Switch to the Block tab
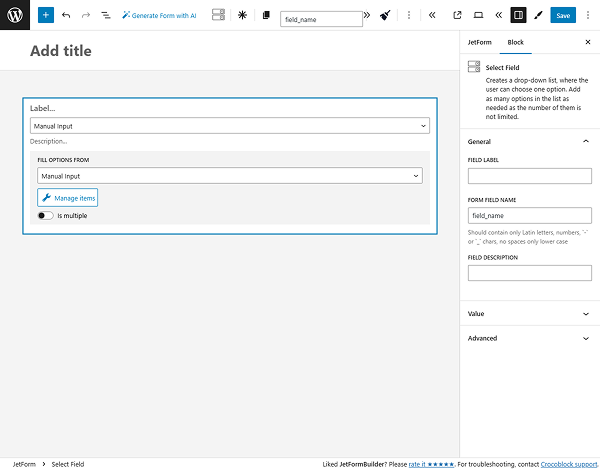Viewport: 600px width, 470px height. (515, 42)
